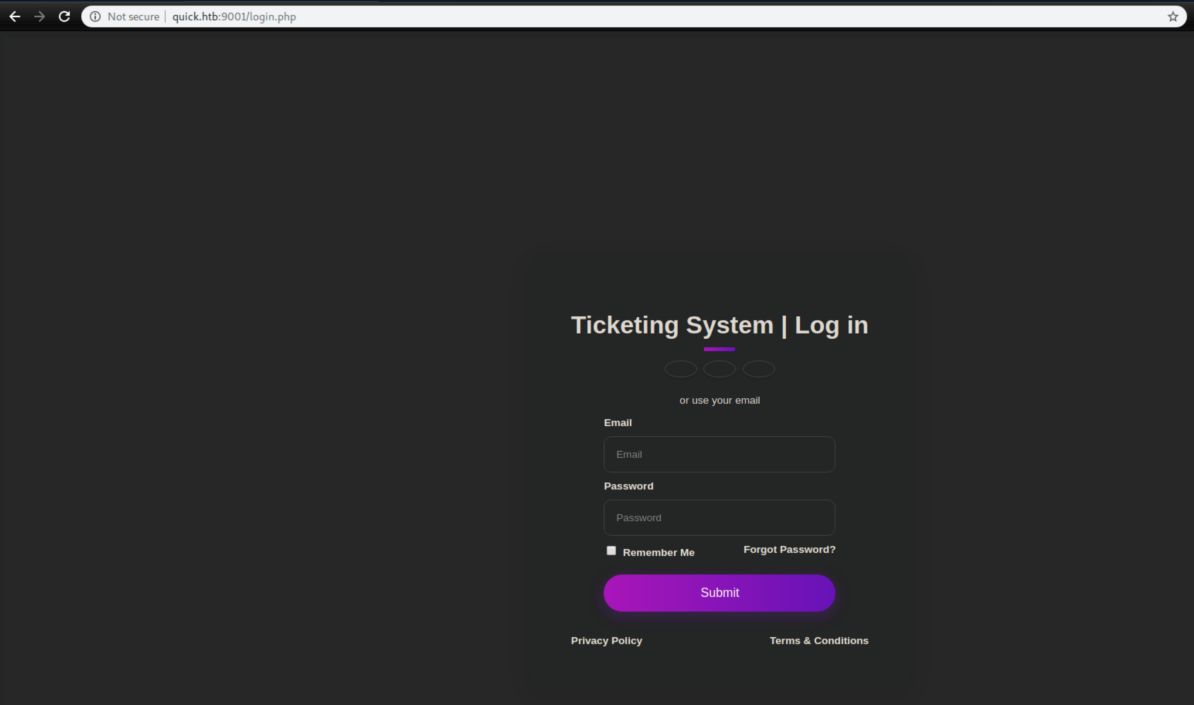Click the Not secure label in address bar
Viewport: 1194px width, 705px height.
pyautogui.click(x=133, y=17)
